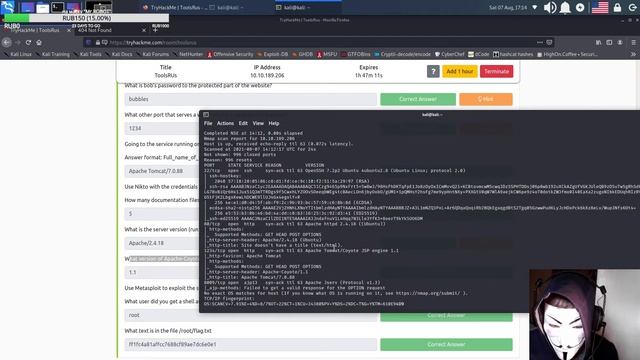
Task: Open the panel clock showing Sat 07 Aug
Action: [508, 7]
